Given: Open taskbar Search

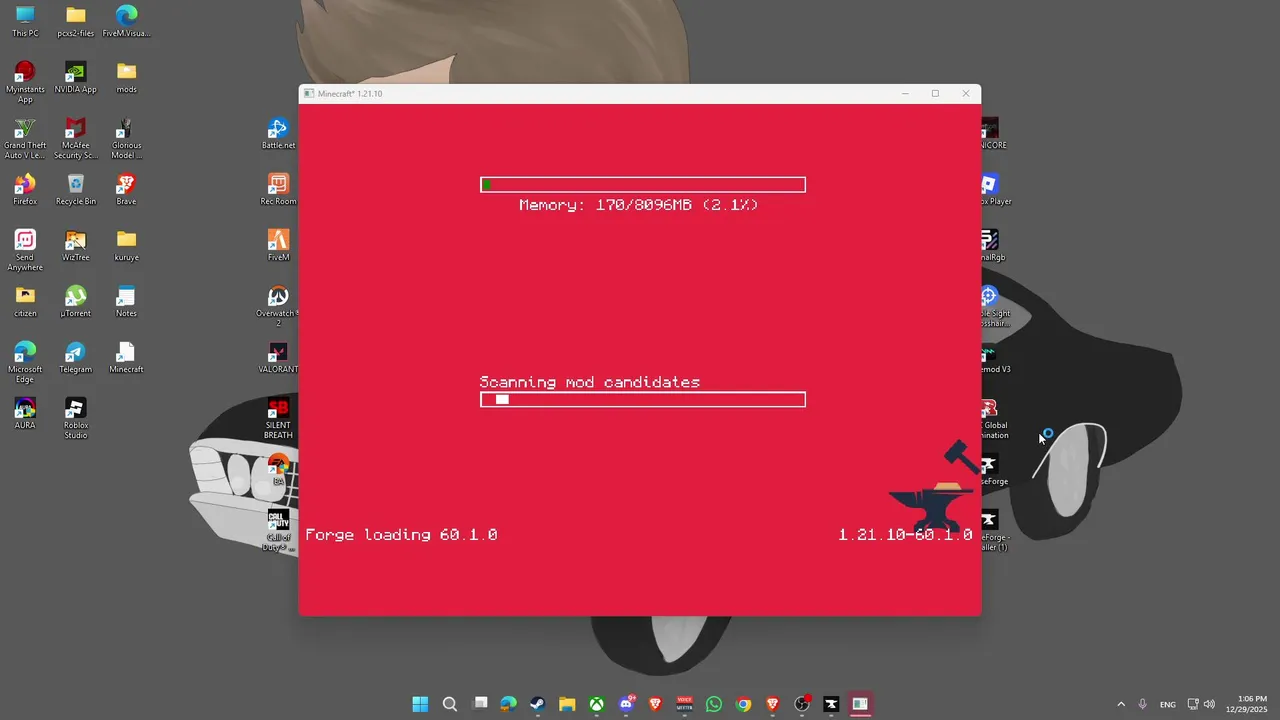Looking at the screenshot, I should click(x=450, y=704).
